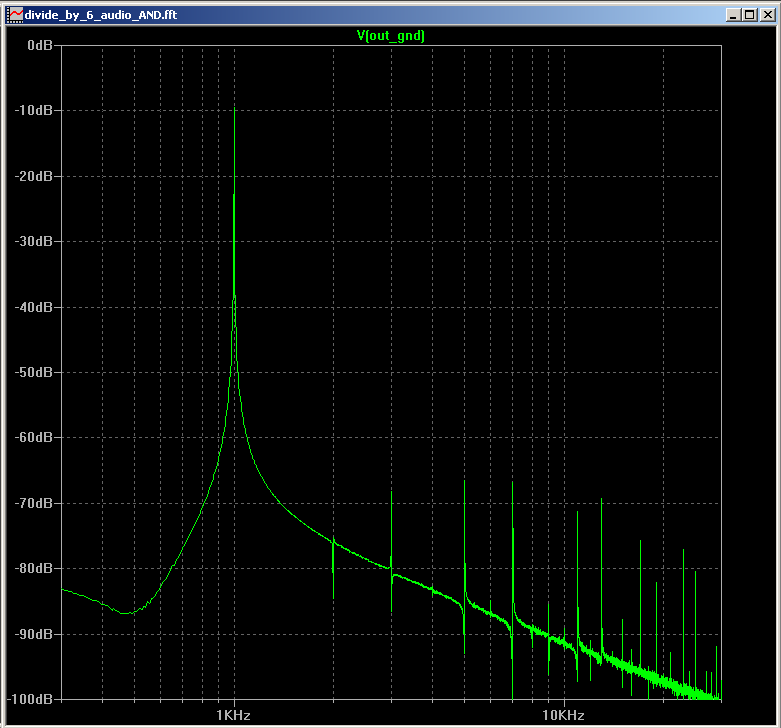Click the 1KHz frequency axis label
781x728 pixels.
[x=233, y=715]
